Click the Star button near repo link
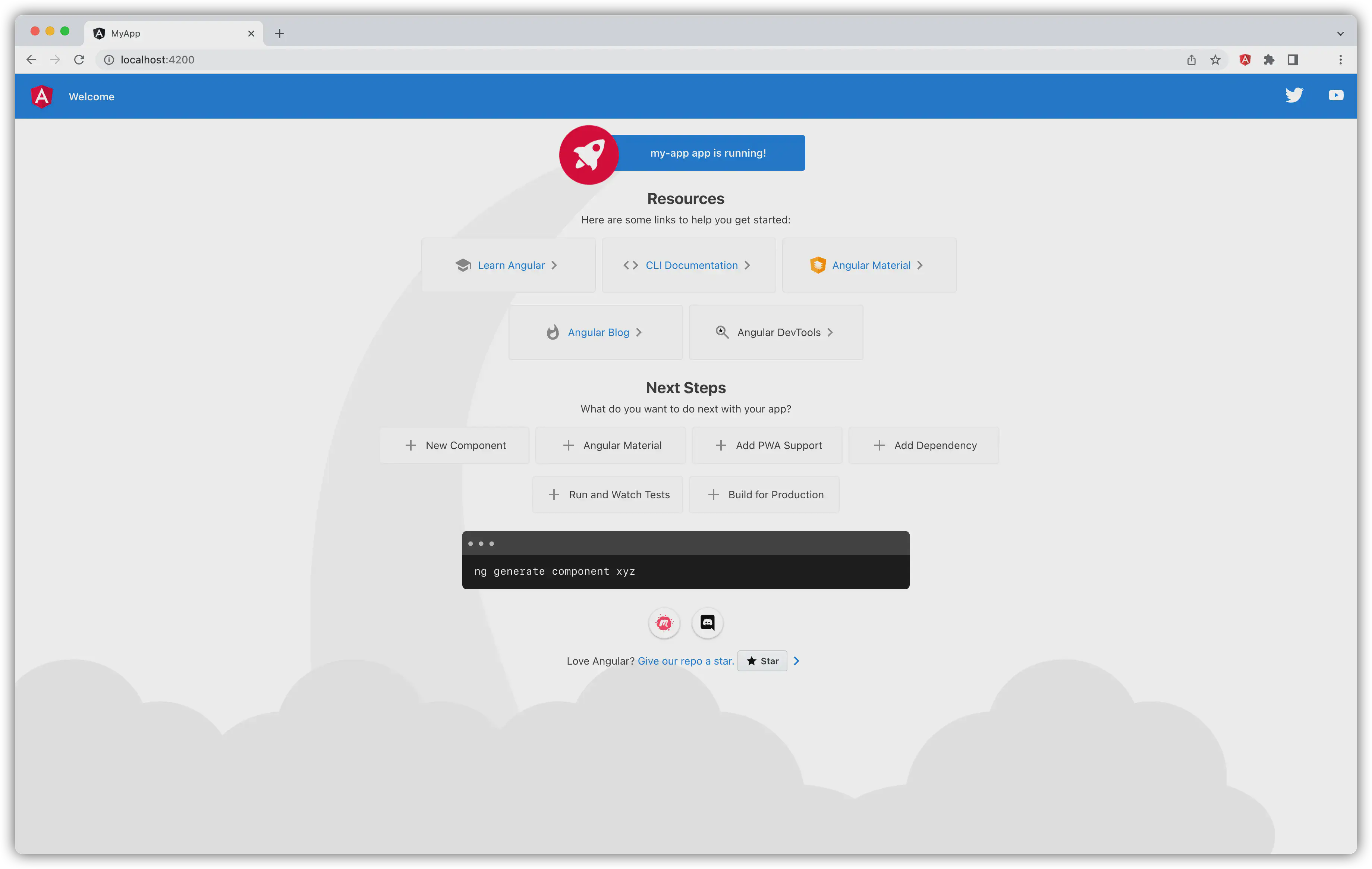Viewport: 1372px width, 869px height. pos(762,660)
